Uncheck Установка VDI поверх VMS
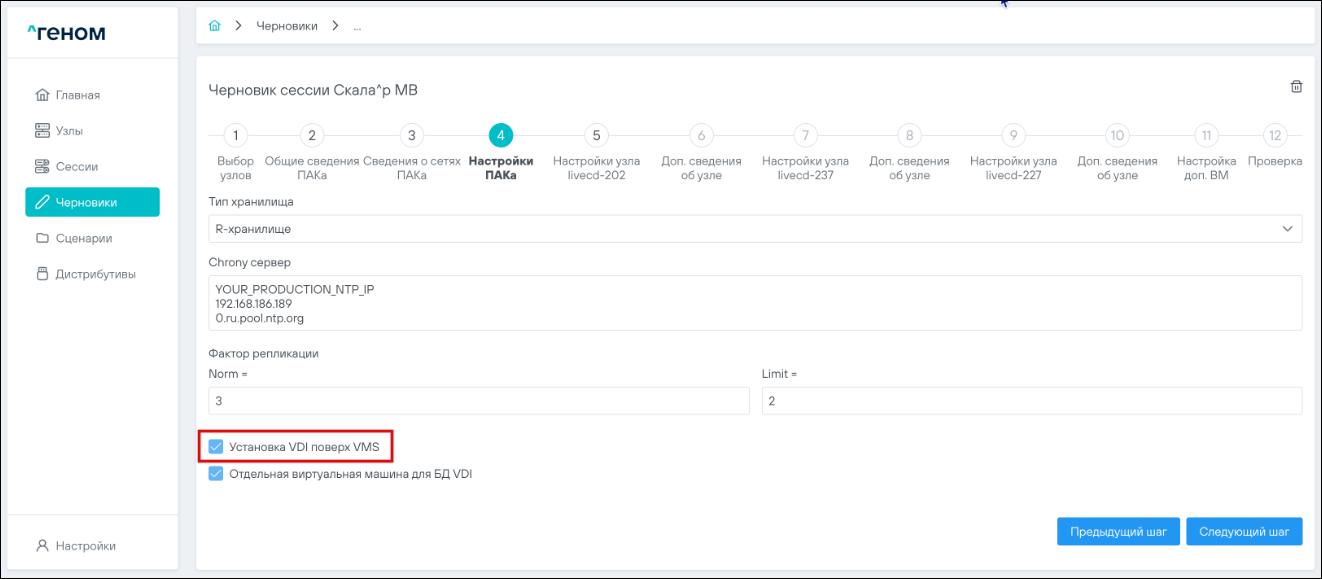Image resolution: width=1322 pixels, height=579 pixels. coord(216,446)
